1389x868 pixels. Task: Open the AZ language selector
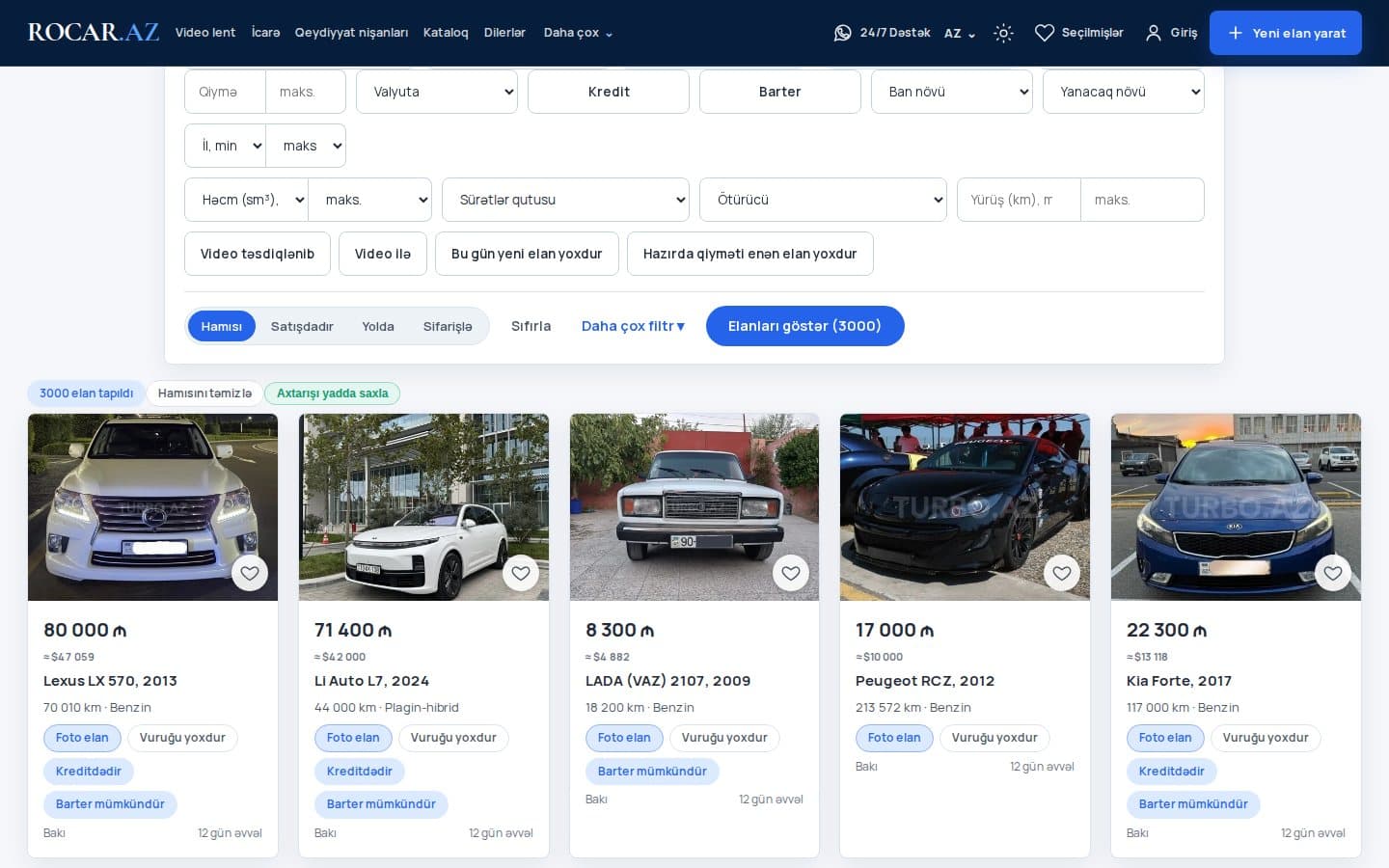(x=960, y=33)
